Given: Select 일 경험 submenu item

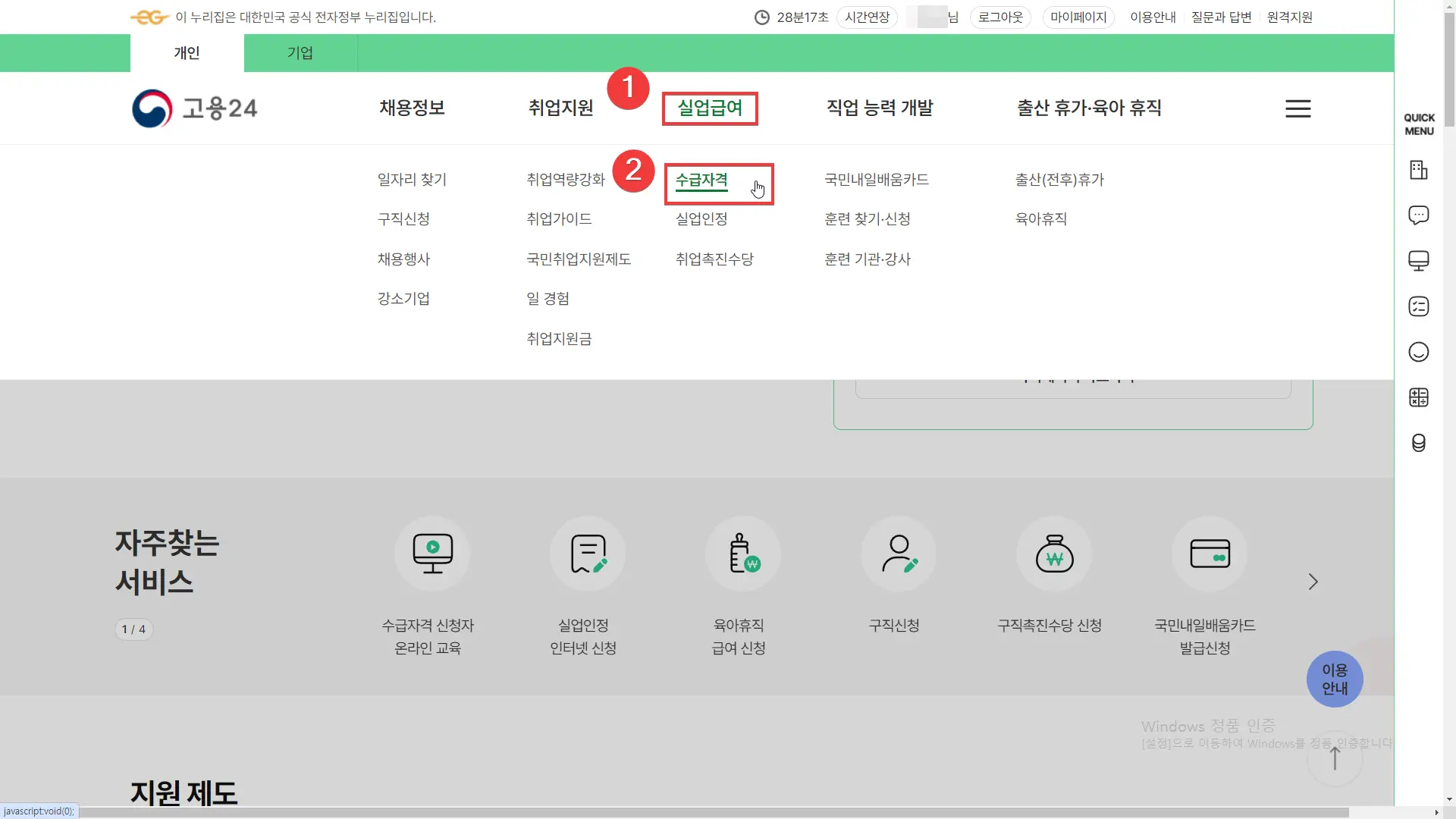Looking at the screenshot, I should pyautogui.click(x=548, y=299).
